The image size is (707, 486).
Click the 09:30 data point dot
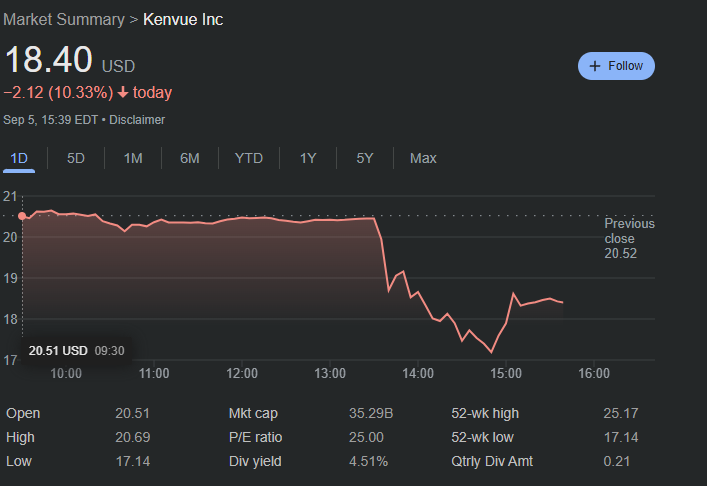(22, 216)
